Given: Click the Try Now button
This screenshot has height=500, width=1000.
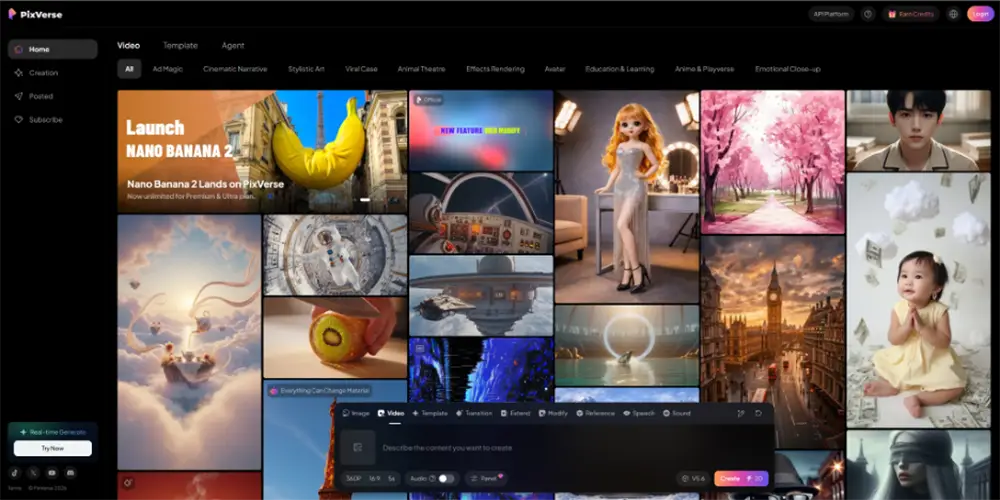Looking at the screenshot, I should point(52,449).
